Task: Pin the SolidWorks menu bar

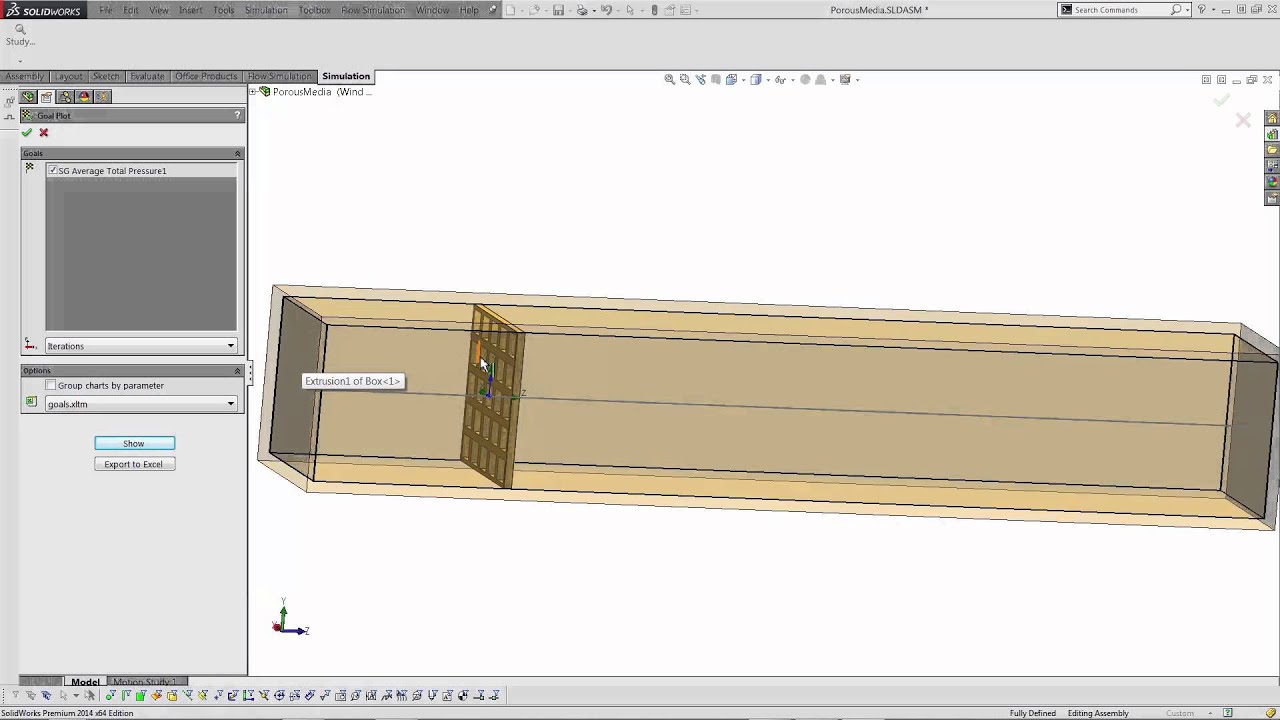Action: click(x=493, y=10)
